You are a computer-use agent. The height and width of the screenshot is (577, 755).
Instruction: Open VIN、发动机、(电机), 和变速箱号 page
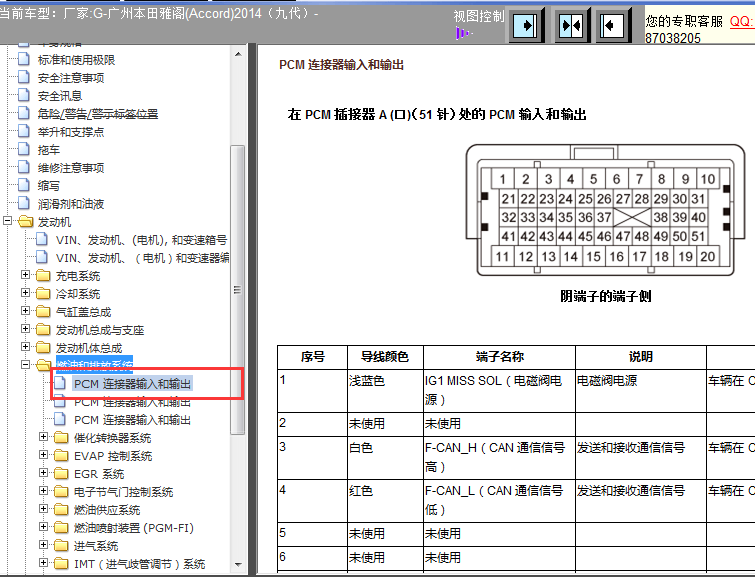(141, 240)
